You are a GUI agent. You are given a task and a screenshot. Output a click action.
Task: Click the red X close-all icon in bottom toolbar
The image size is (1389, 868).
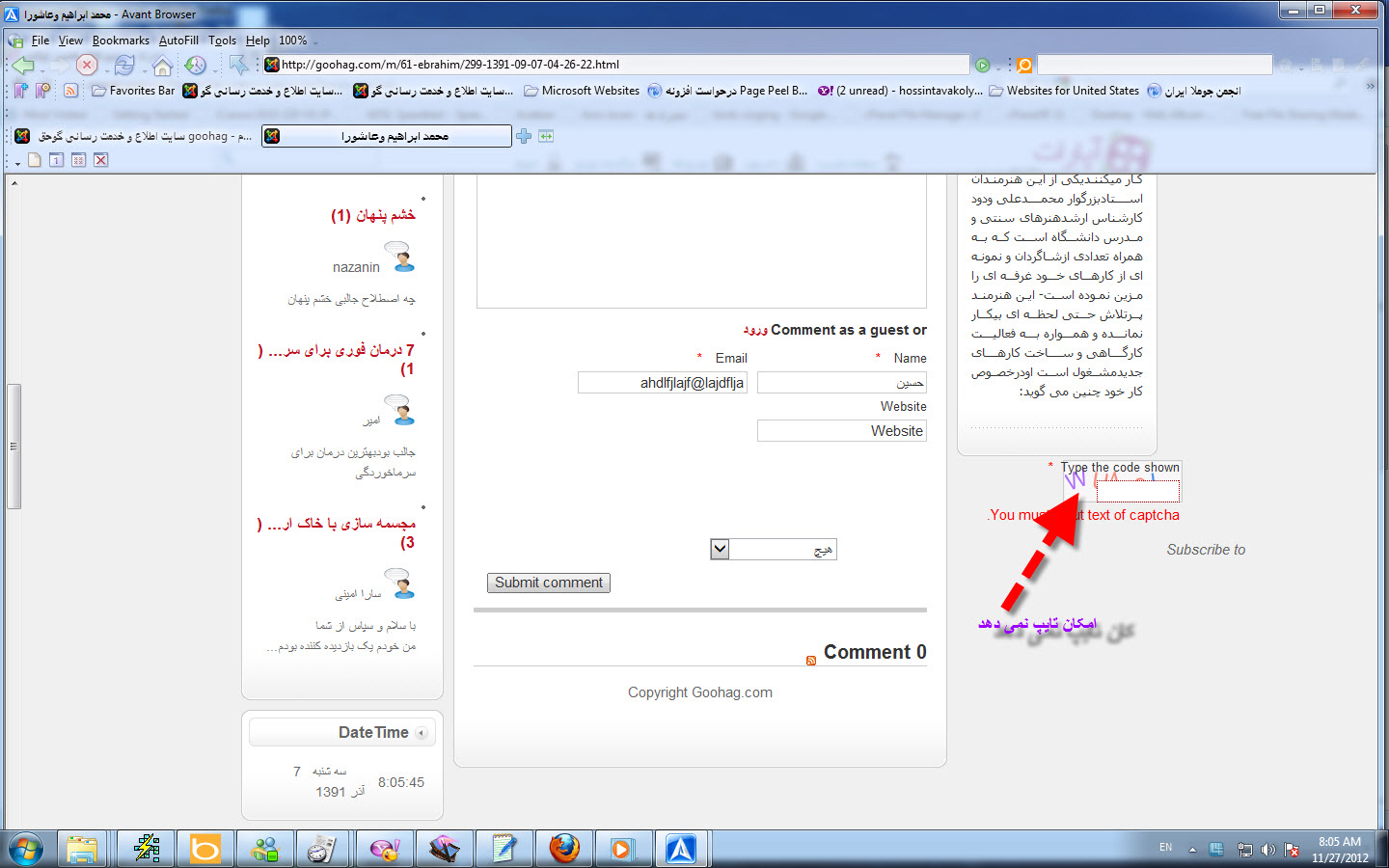(x=100, y=160)
